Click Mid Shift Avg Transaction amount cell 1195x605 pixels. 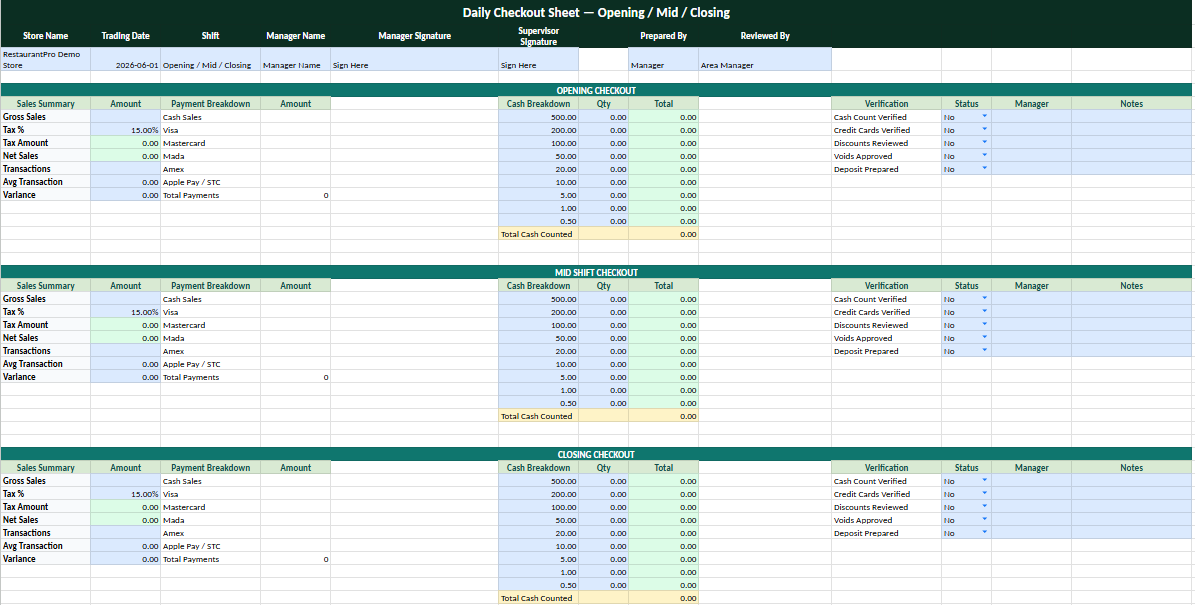[x=126, y=363]
